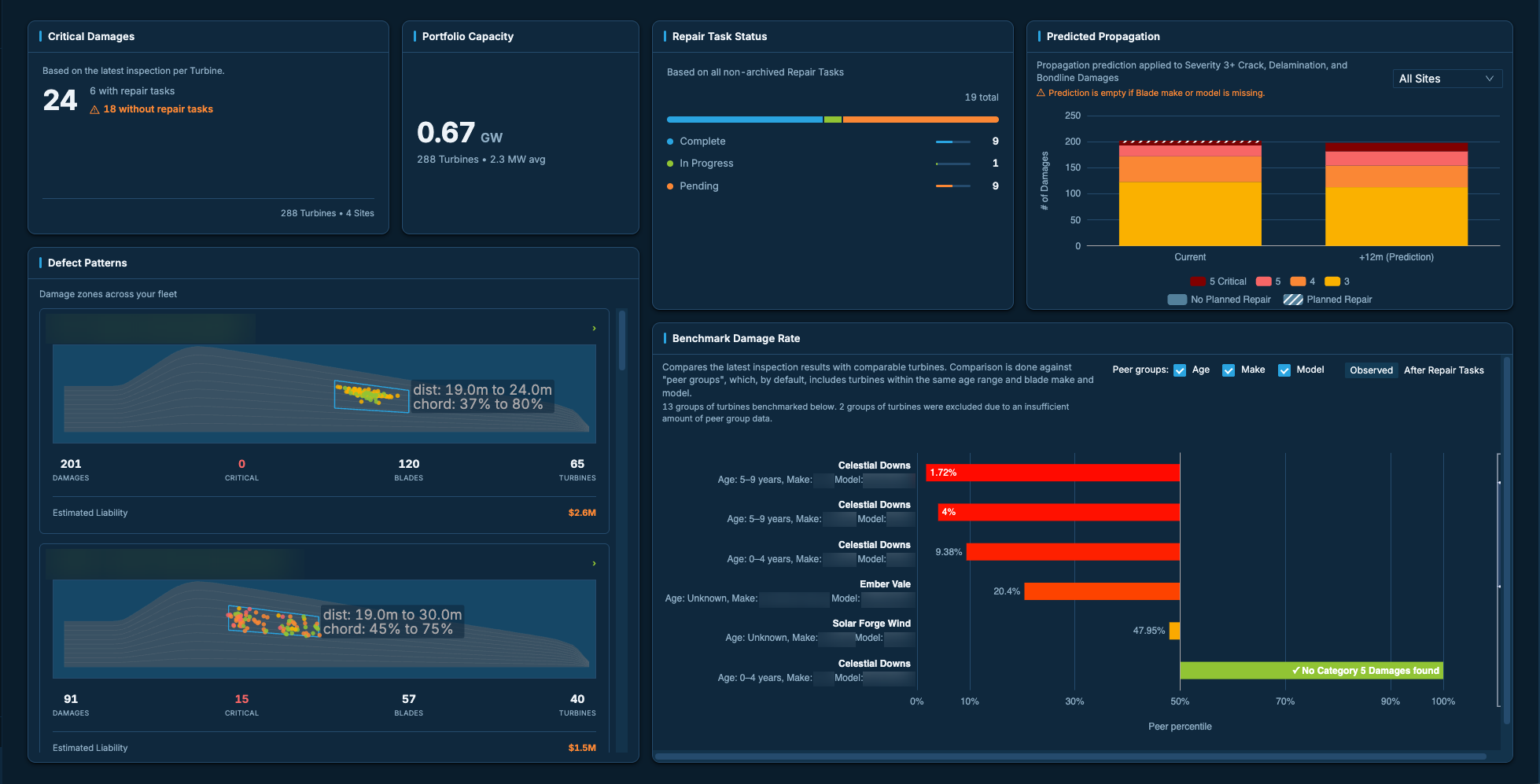Click the No Category 5 Damages found bar
1540x784 pixels.
[1311, 671]
